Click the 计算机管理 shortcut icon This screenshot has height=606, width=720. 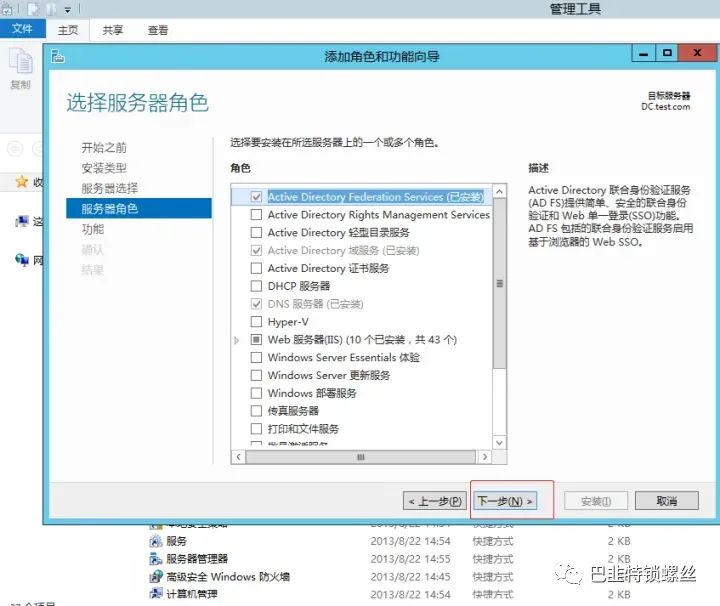pyautogui.click(x=156, y=594)
